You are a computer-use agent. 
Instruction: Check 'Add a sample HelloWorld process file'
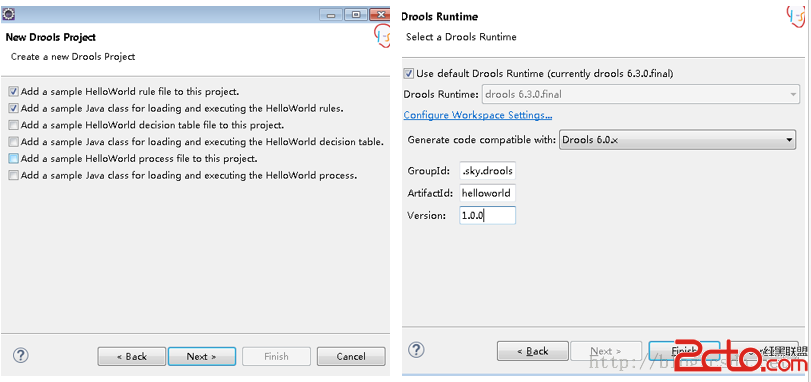pos(13,158)
